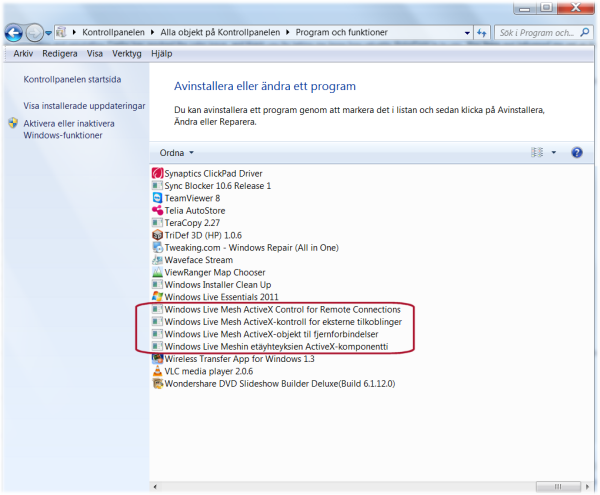Click the Tweaking.com Windows Repair icon
Image resolution: width=600 pixels, height=495 pixels.
pos(157,248)
